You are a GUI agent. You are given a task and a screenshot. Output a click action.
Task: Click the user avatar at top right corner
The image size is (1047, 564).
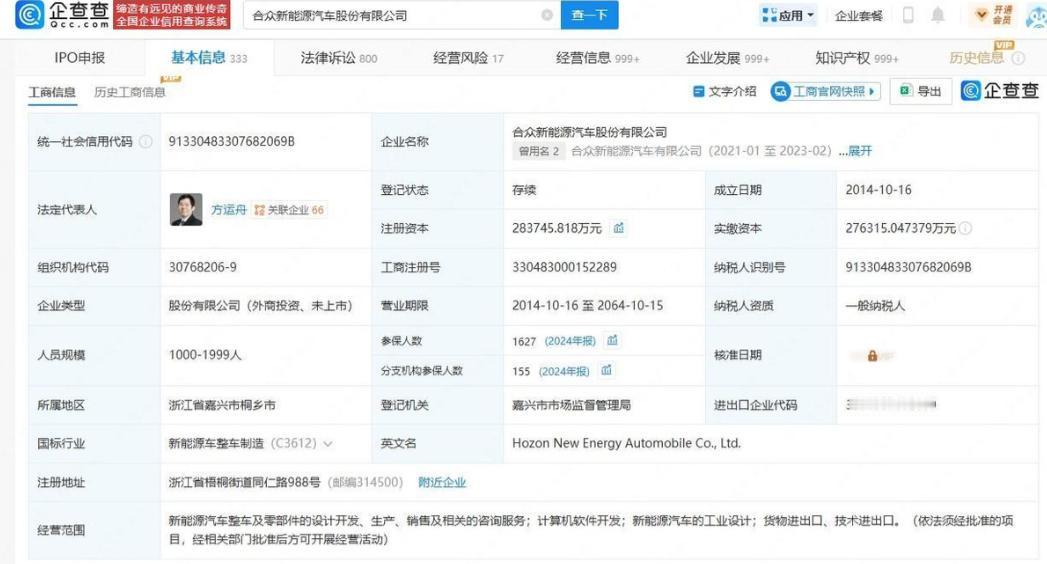pos(1036,15)
